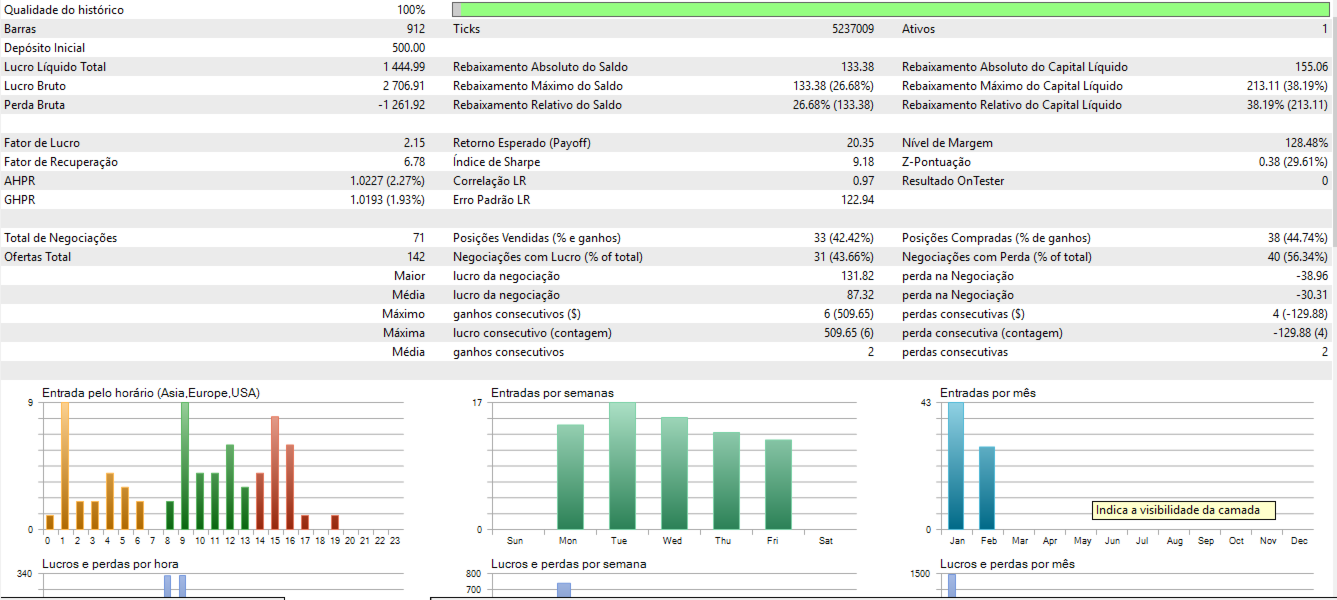Click the Retorno Esperado (Payoff) value 20.35
This screenshot has width=1337, height=600.
pyautogui.click(x=861, y=143)
